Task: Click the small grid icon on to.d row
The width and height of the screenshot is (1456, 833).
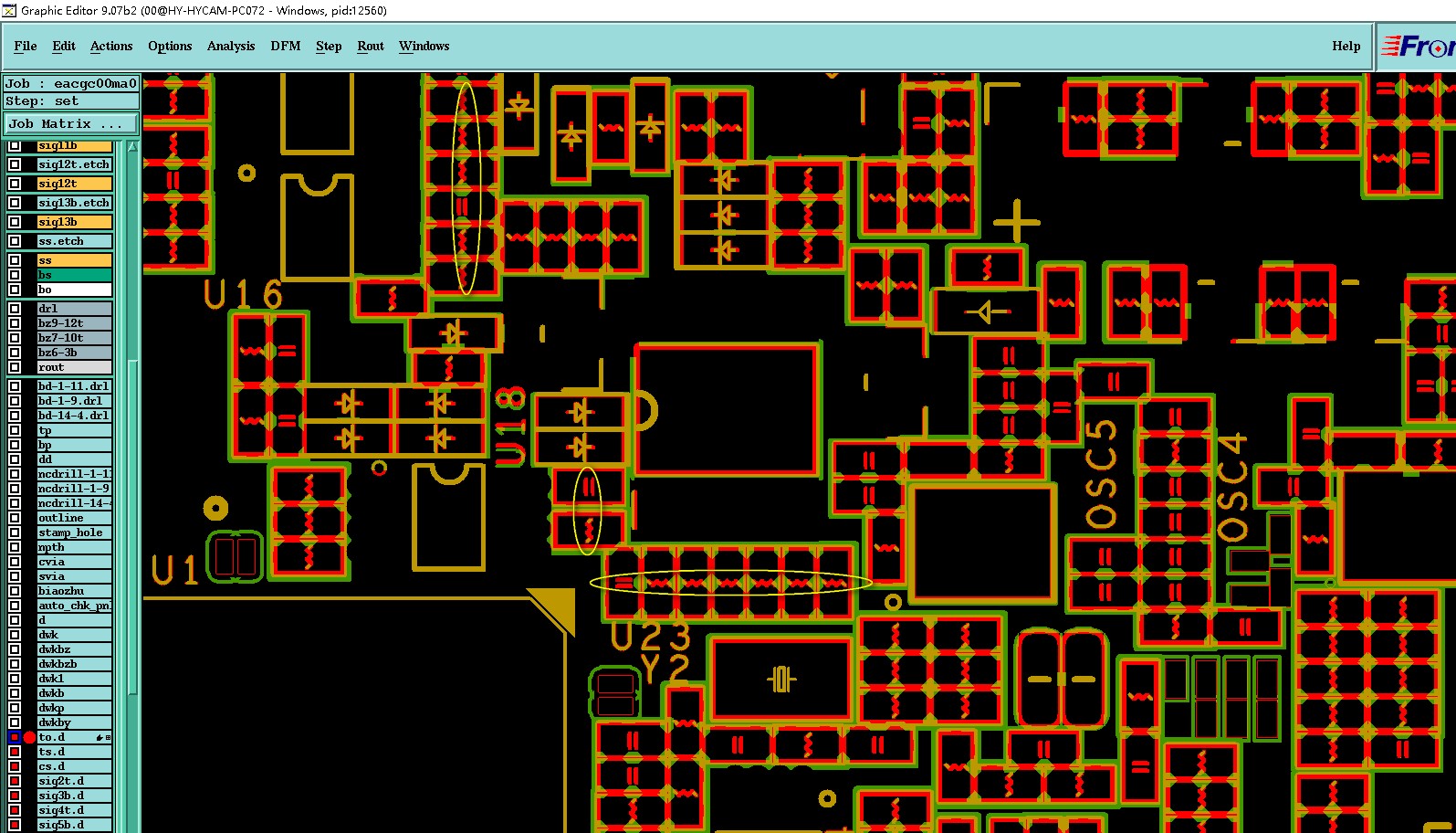Action: [109, 737]
